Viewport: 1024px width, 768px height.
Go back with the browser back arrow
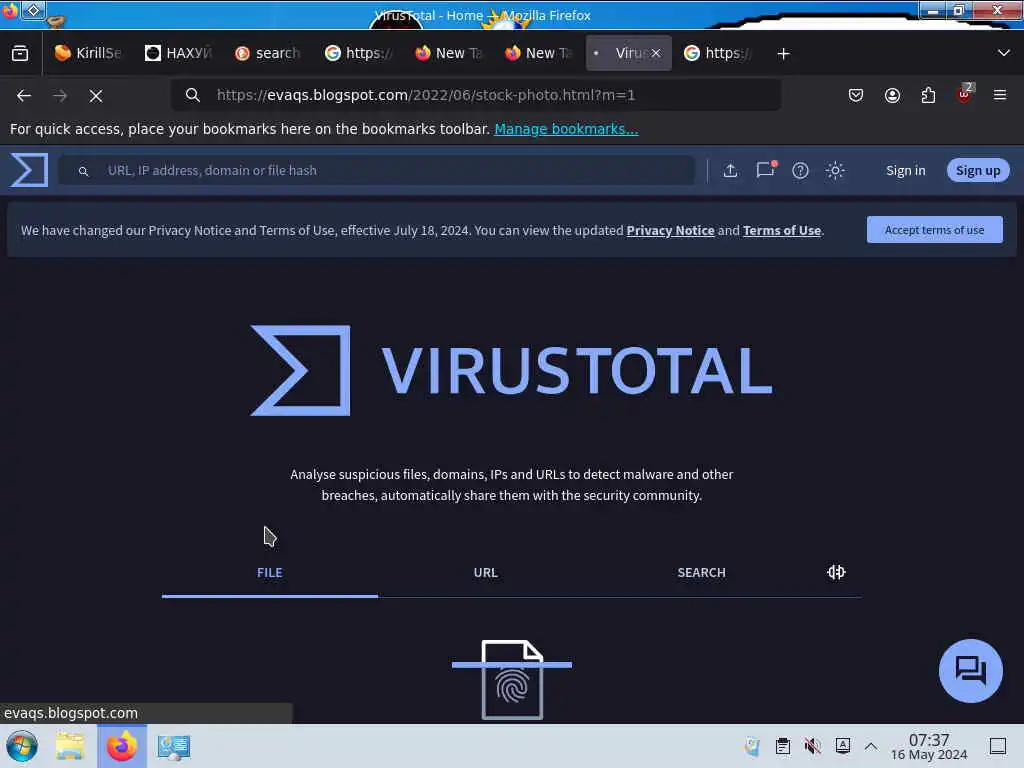click(24, 95)
